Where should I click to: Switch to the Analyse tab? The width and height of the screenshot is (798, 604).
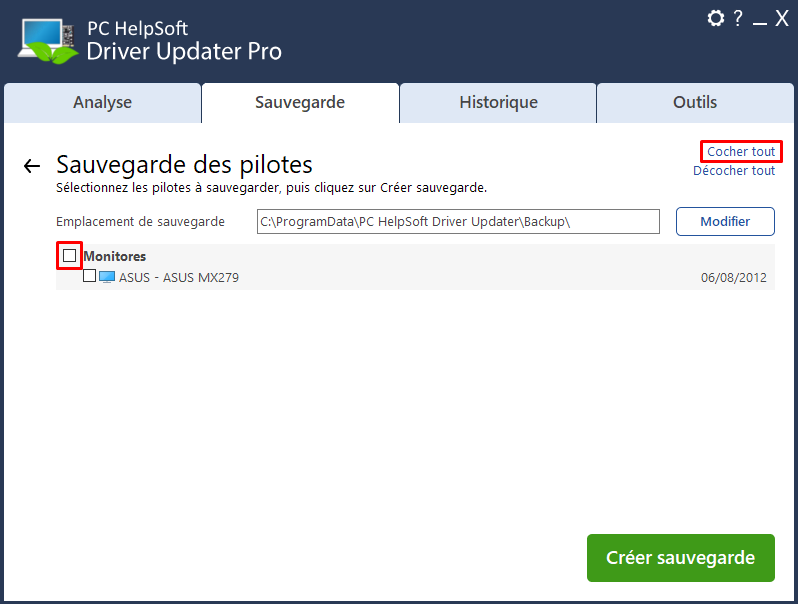click(x=102, y=103)
